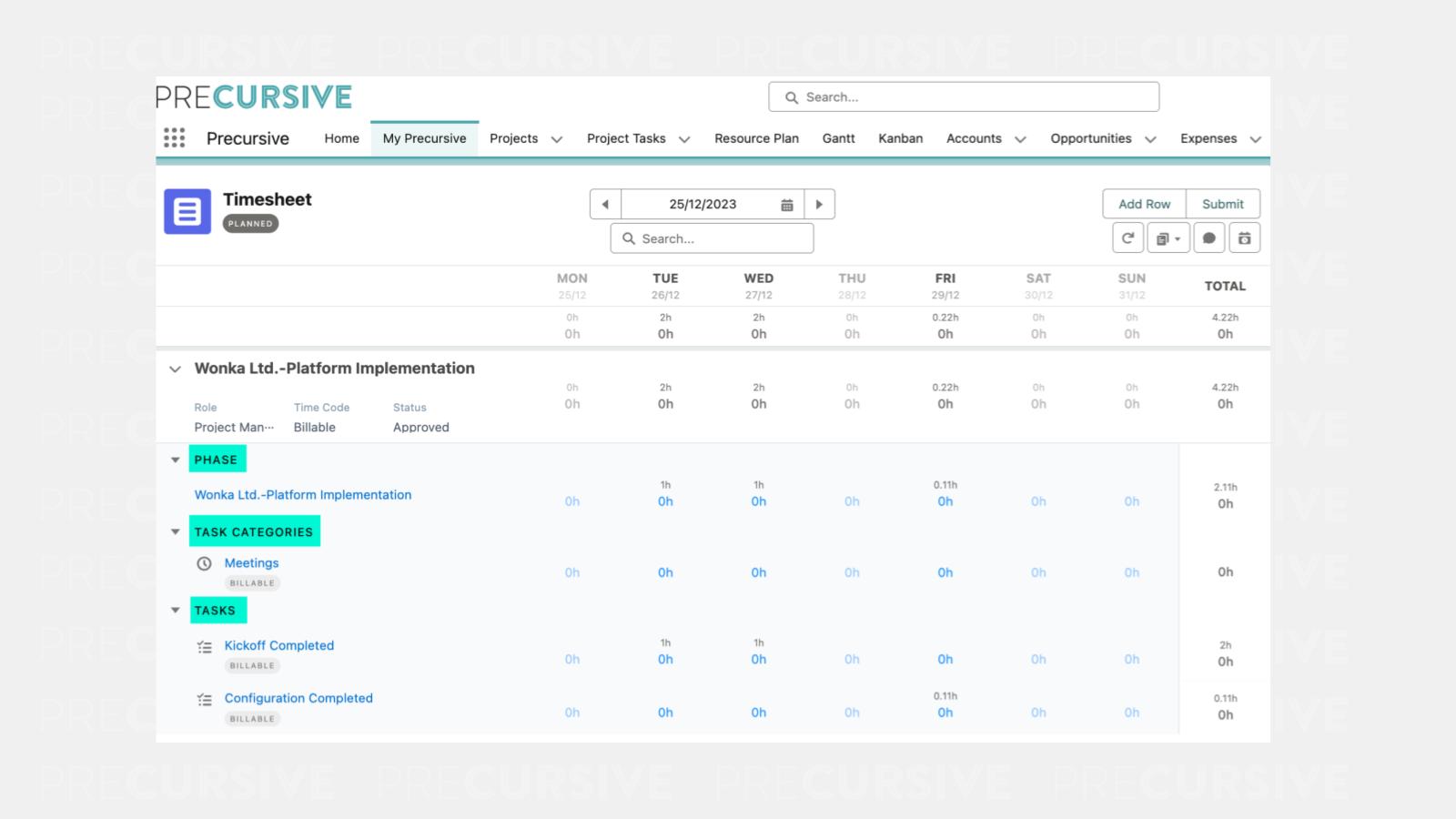
Task: Open the Project Tasks tab
Action: [x=626, y=138]
